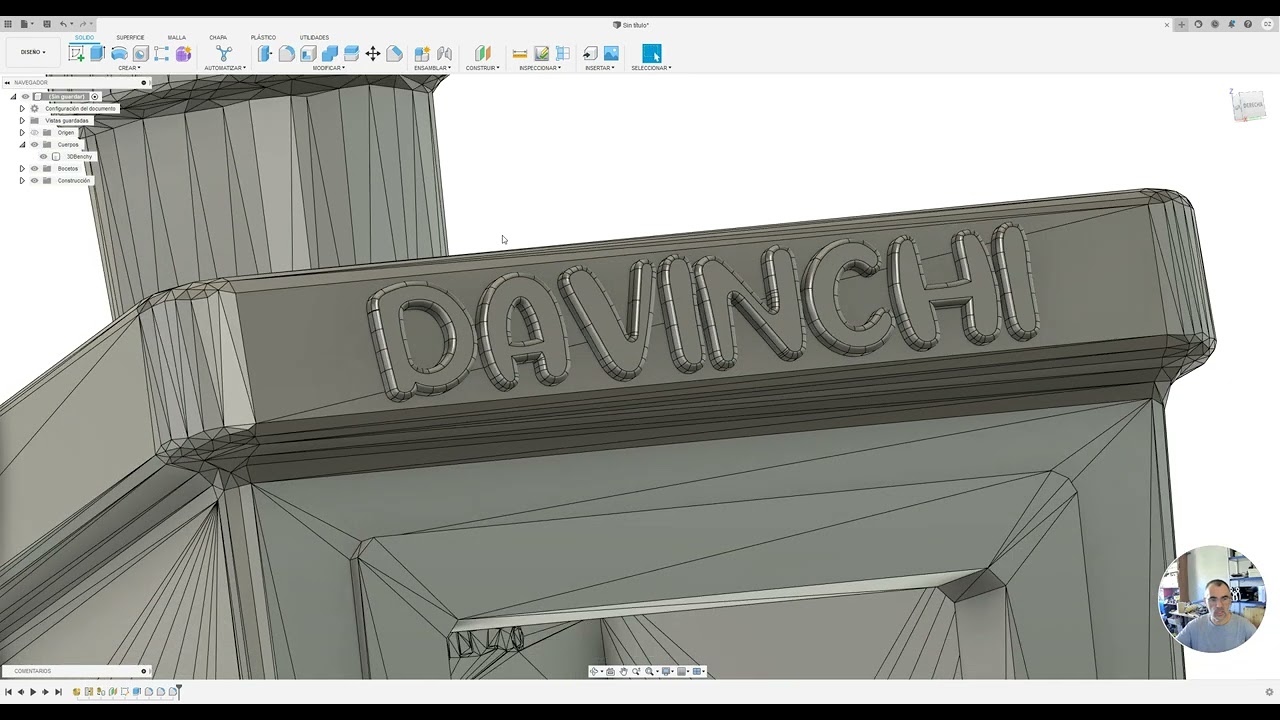This screenshot has height=720, width=1280.
Task: Hide the Bocetos folder
Action: (x=34, y=169)
